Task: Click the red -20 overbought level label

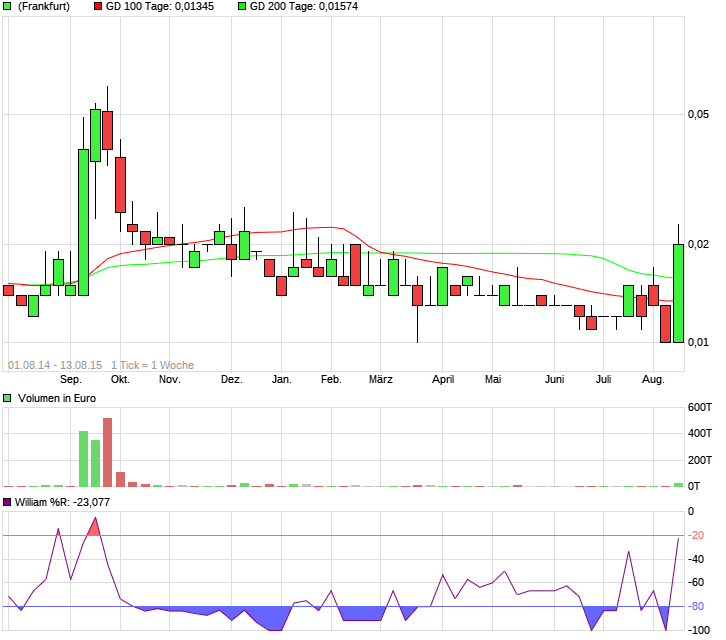Action: tap(696, 535)
